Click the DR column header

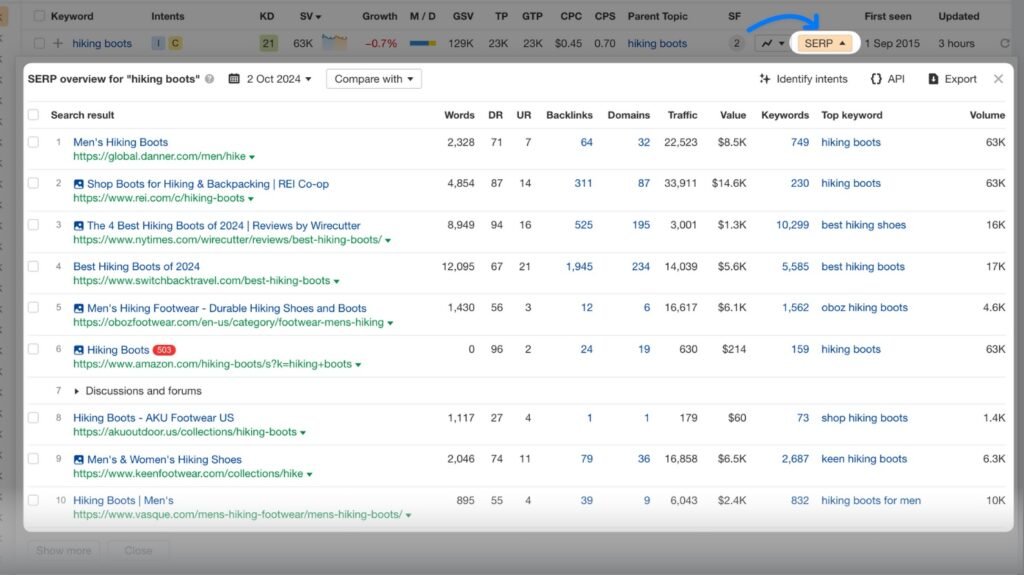pos(496,115)
